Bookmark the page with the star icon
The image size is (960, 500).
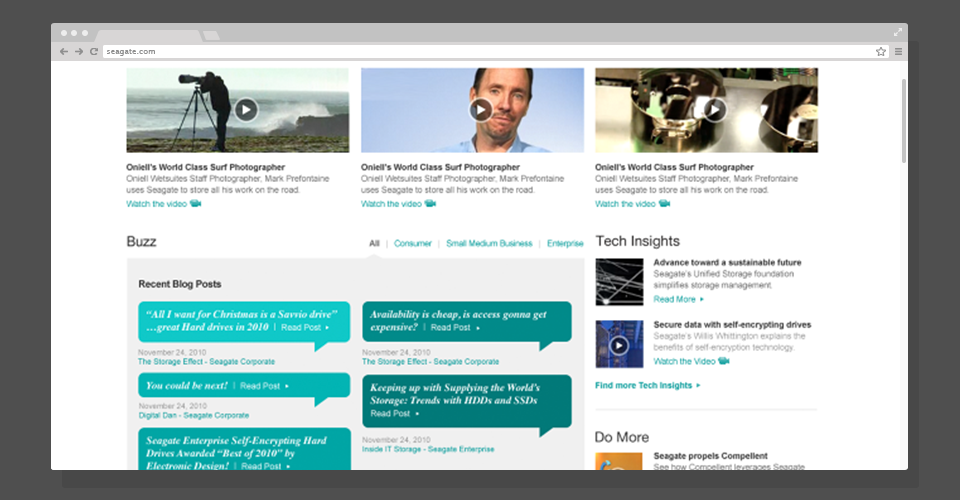[880, 51]
